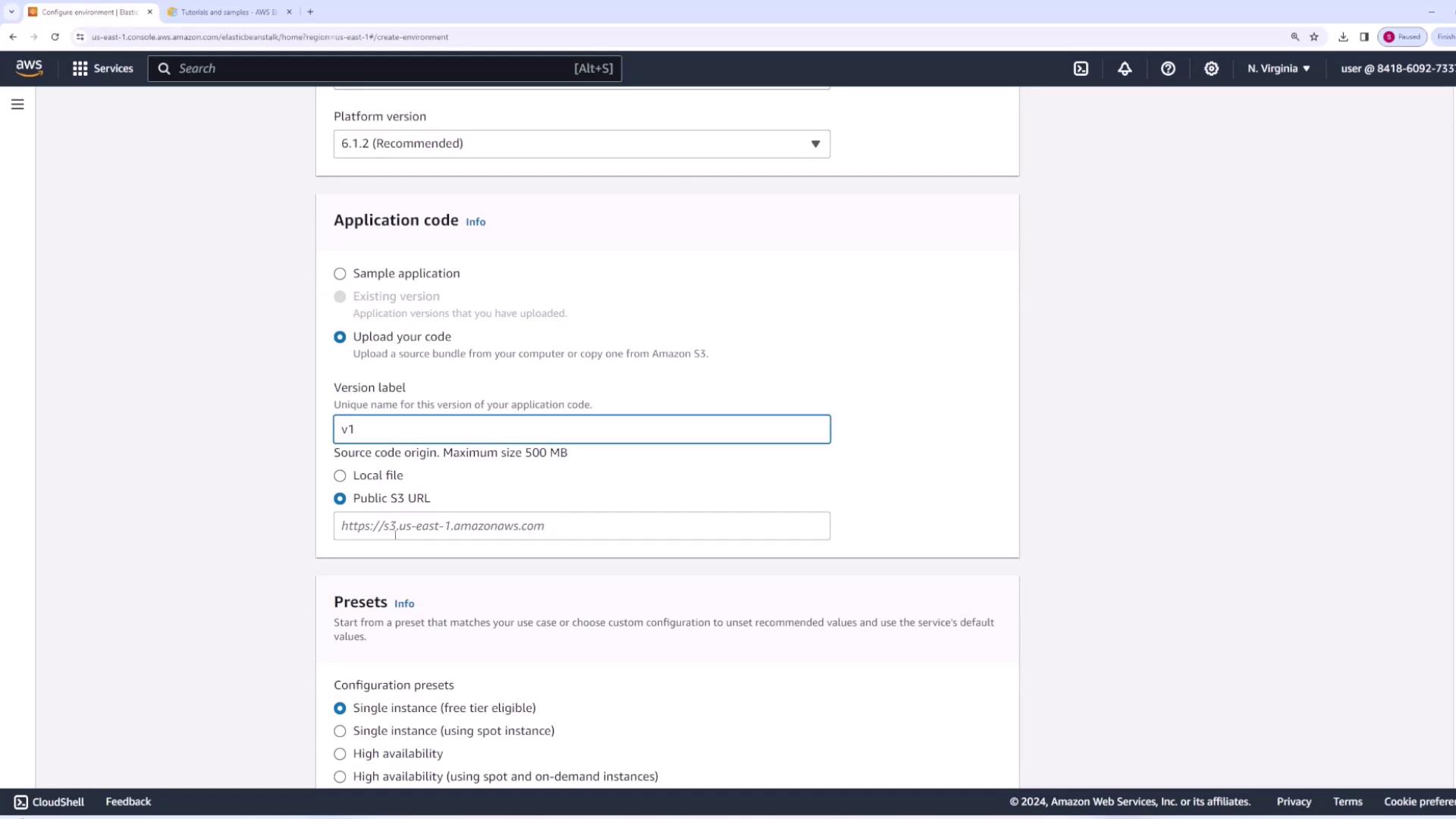Screen dimensions: 1456x819
Task: Open the notifications bell icon
Action: coord(1125,68)
